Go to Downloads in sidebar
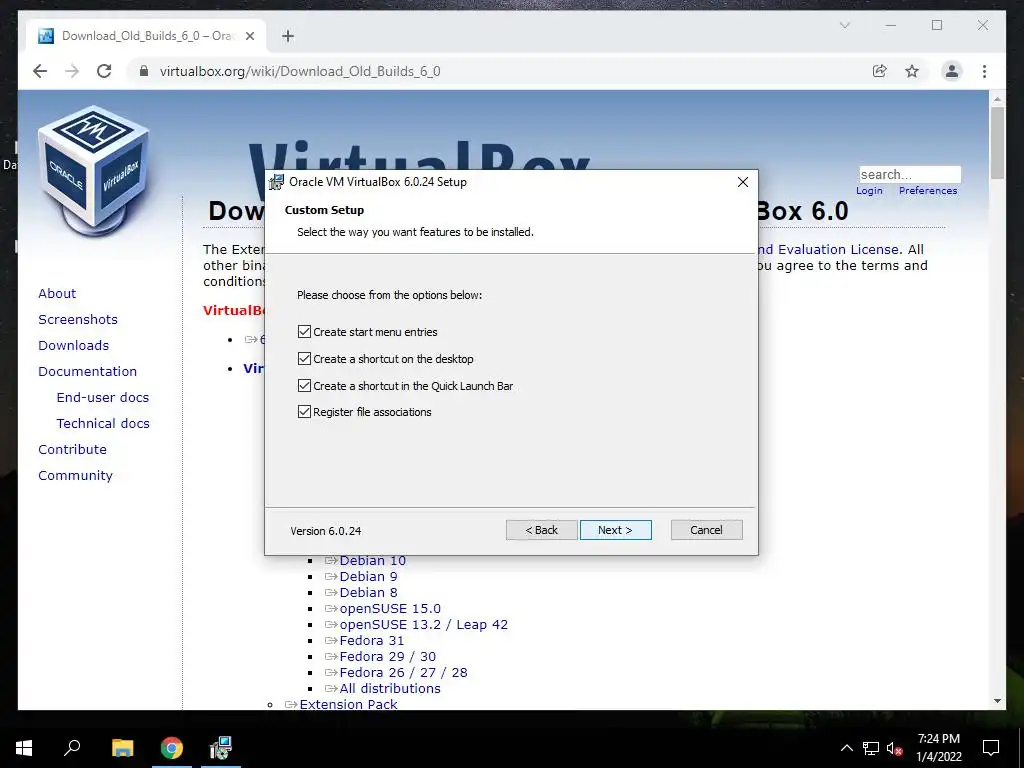The height and width of the screenshot is (768, 1024). (73, 345)
